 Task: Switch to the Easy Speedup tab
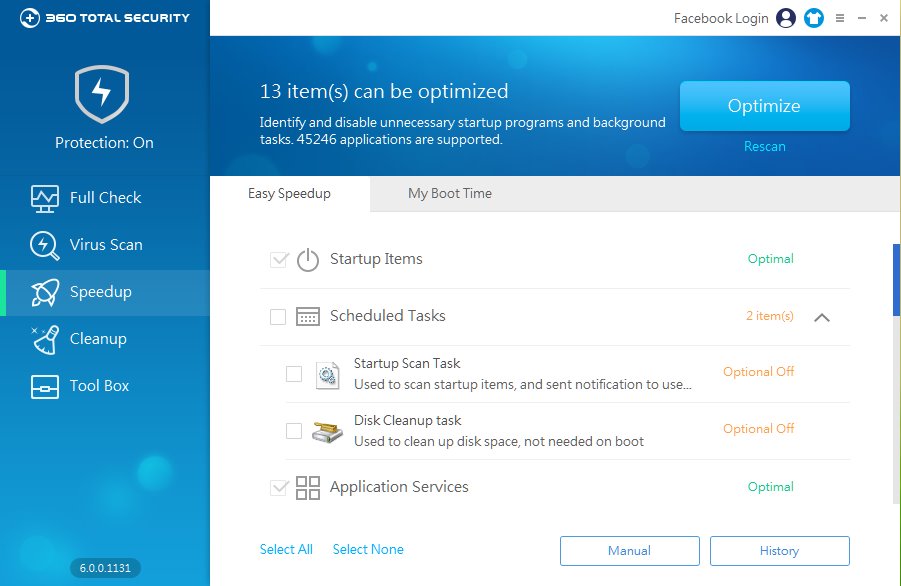coord(290,194)
